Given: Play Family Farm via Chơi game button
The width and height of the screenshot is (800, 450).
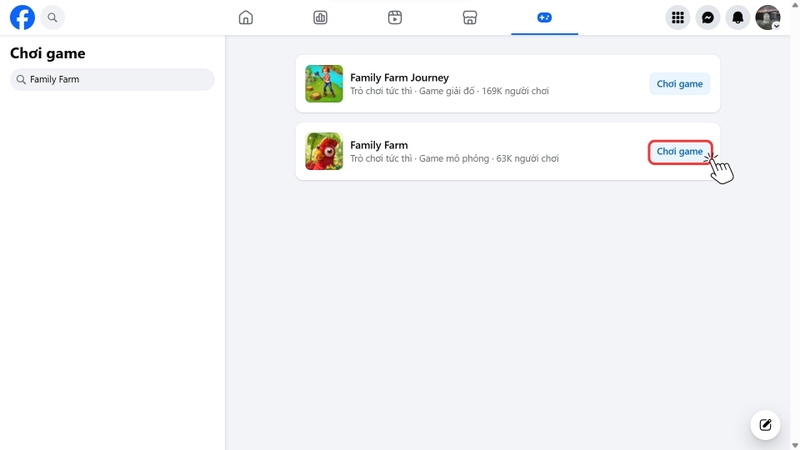Looking at the screenshot, I should 680,152.
